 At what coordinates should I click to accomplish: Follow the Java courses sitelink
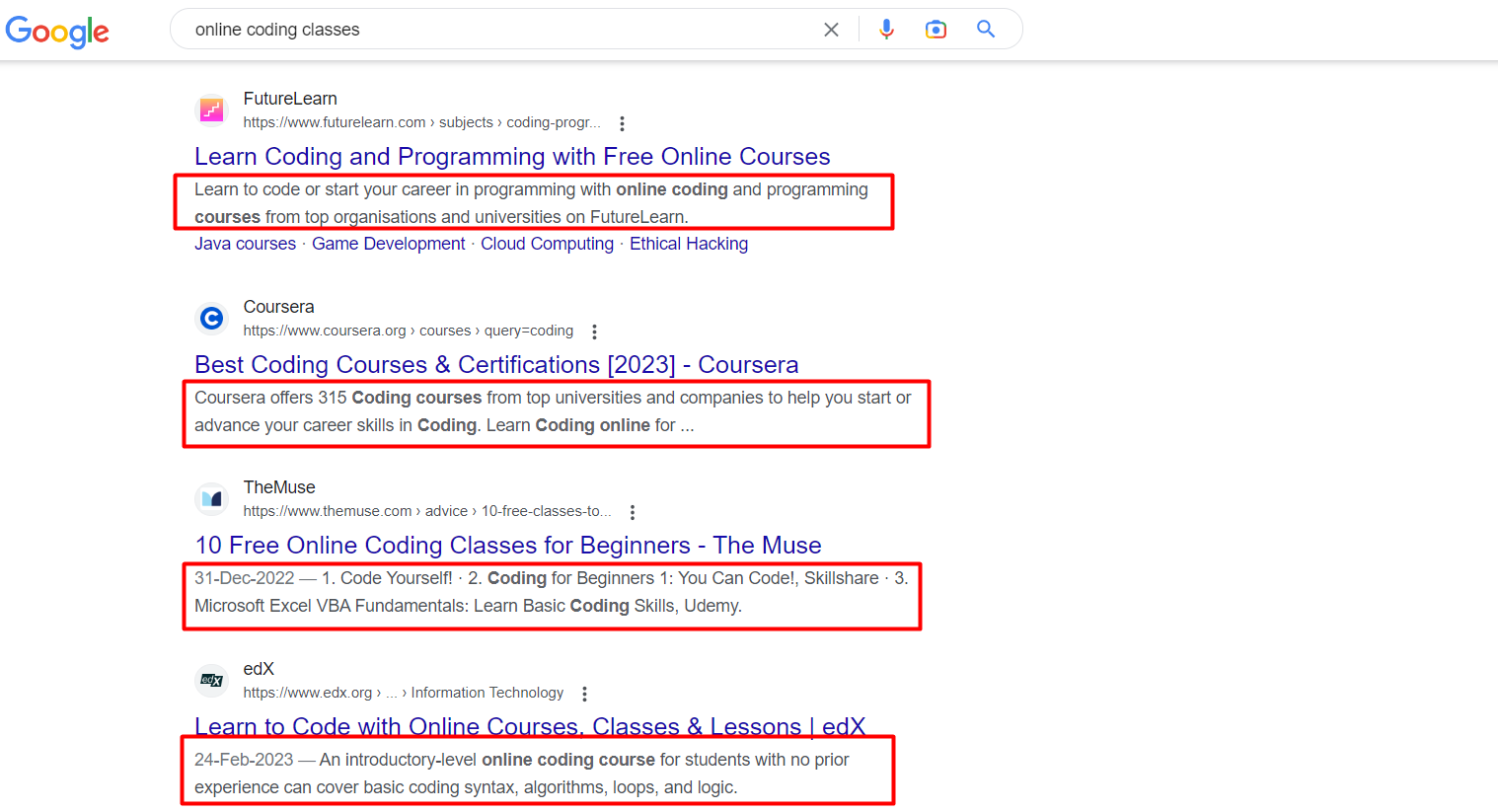(x=245, y=244)
